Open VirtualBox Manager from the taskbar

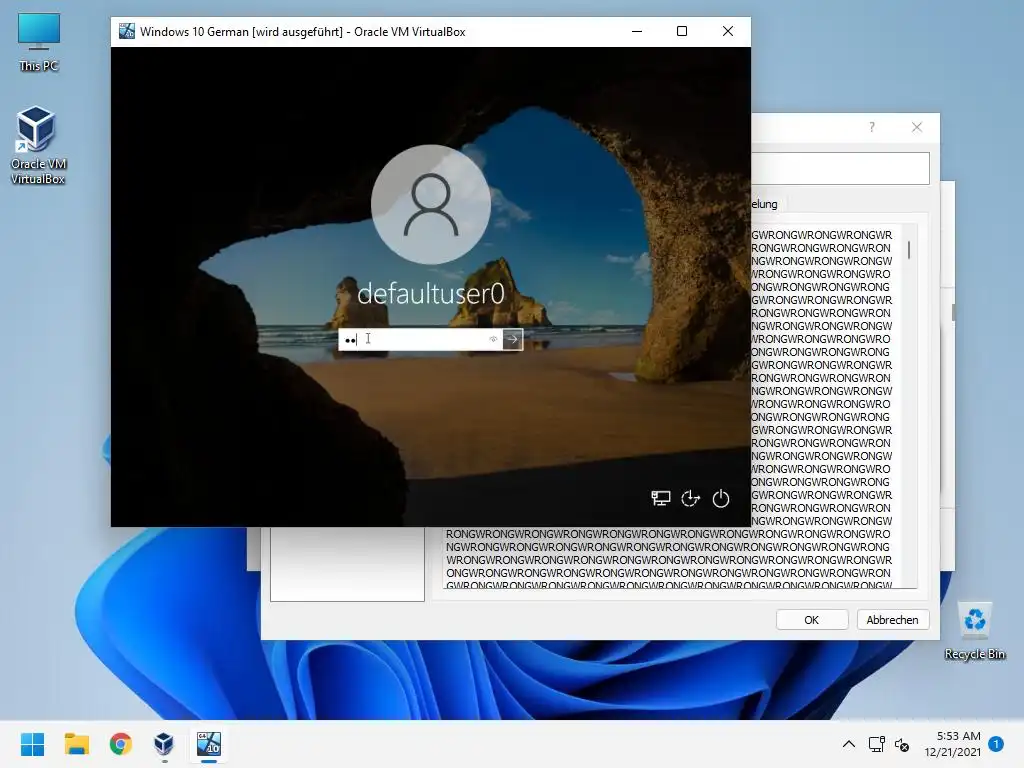click(x=164, y=744)
